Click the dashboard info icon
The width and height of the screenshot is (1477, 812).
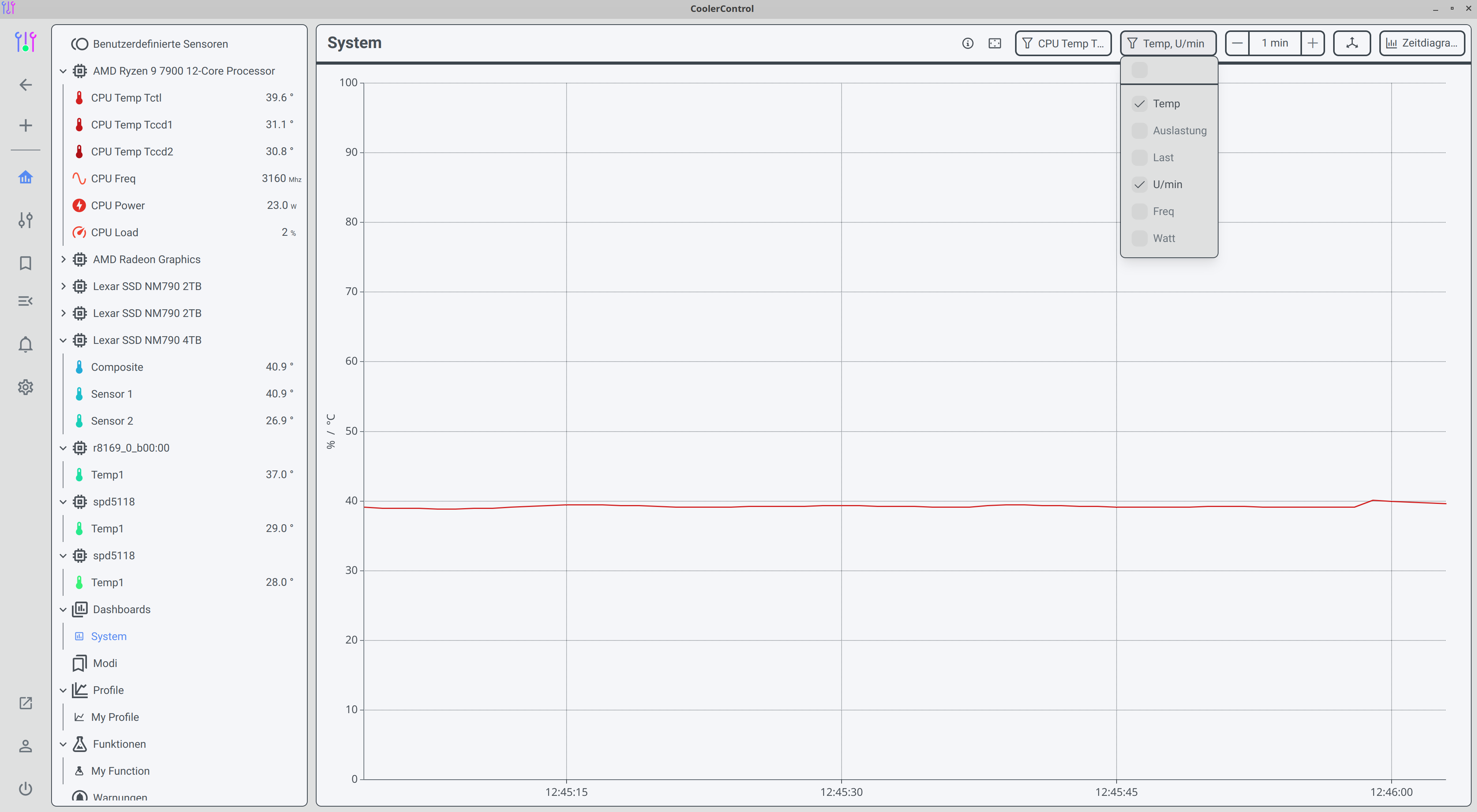click(x=967, y=43)
